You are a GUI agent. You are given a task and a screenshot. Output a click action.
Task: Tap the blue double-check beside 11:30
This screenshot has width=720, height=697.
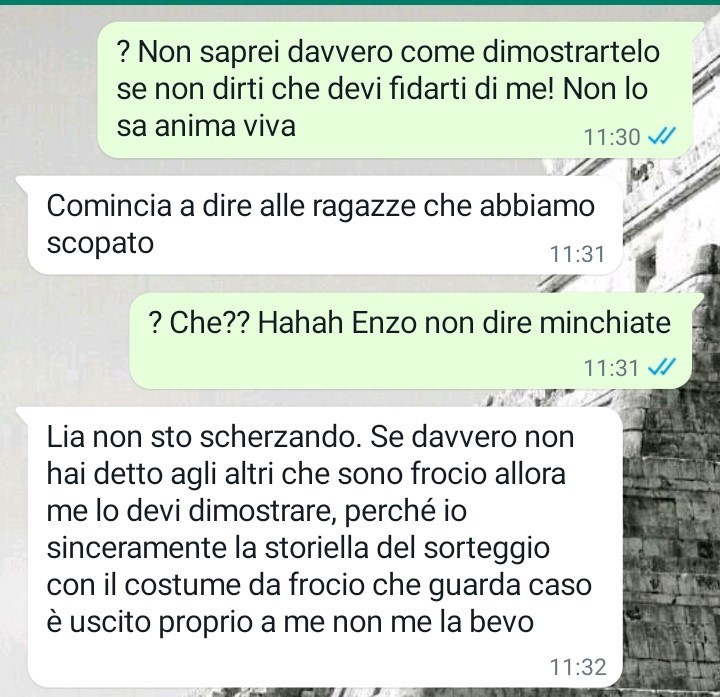pyautogui.click(x=661, y=136)
